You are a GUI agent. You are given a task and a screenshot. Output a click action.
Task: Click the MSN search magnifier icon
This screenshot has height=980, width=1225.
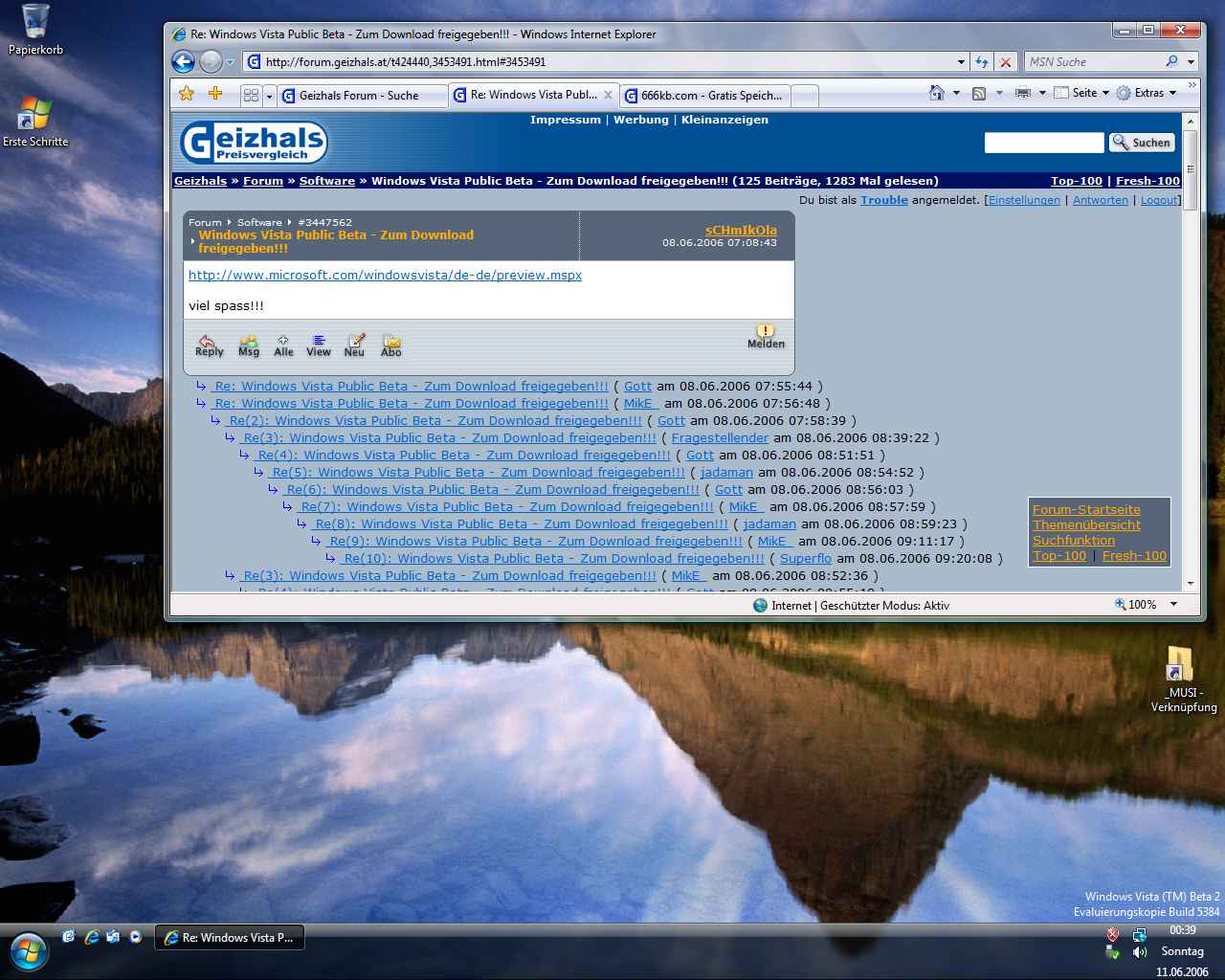(1171, 61)
